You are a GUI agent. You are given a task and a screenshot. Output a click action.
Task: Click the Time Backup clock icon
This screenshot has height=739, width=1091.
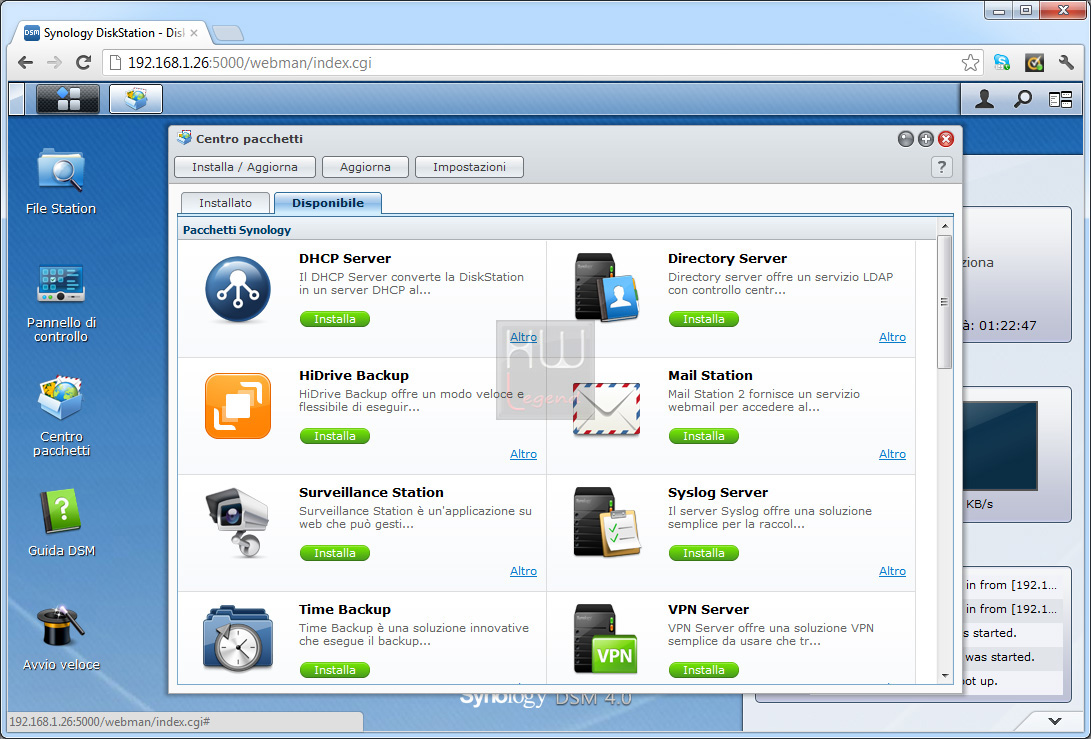238,639
